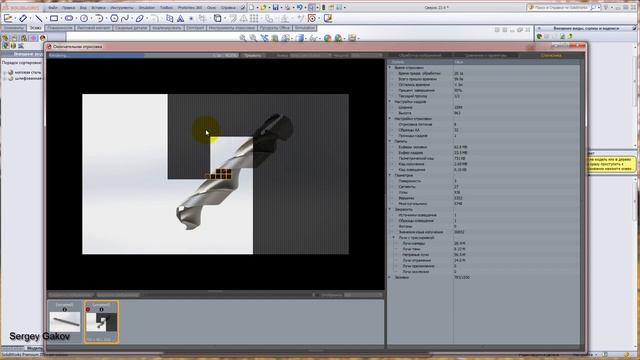This screenshot has height=360, width=640.
Task: Open the Справка menu
Action: pos(228,7)
